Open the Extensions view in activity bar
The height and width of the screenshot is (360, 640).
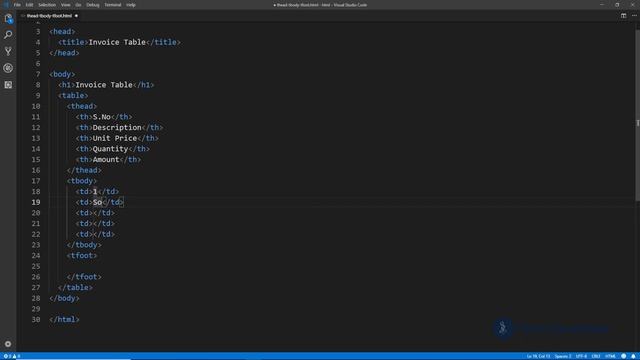coord(8,85)
